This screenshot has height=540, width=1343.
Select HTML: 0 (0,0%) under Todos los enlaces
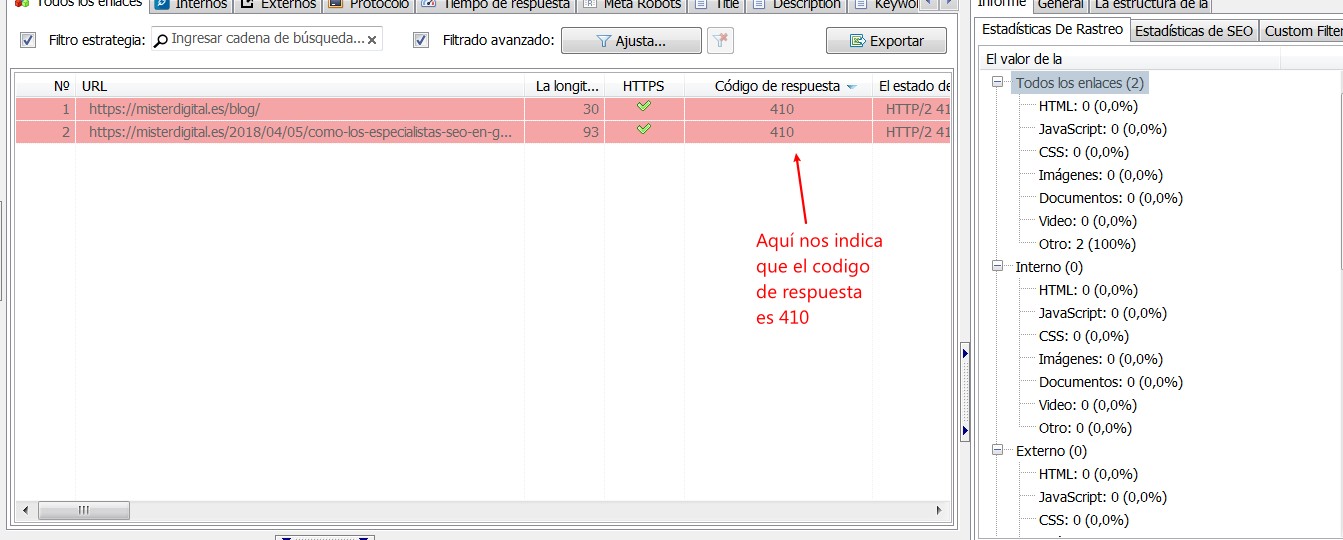pos(1088,106)
